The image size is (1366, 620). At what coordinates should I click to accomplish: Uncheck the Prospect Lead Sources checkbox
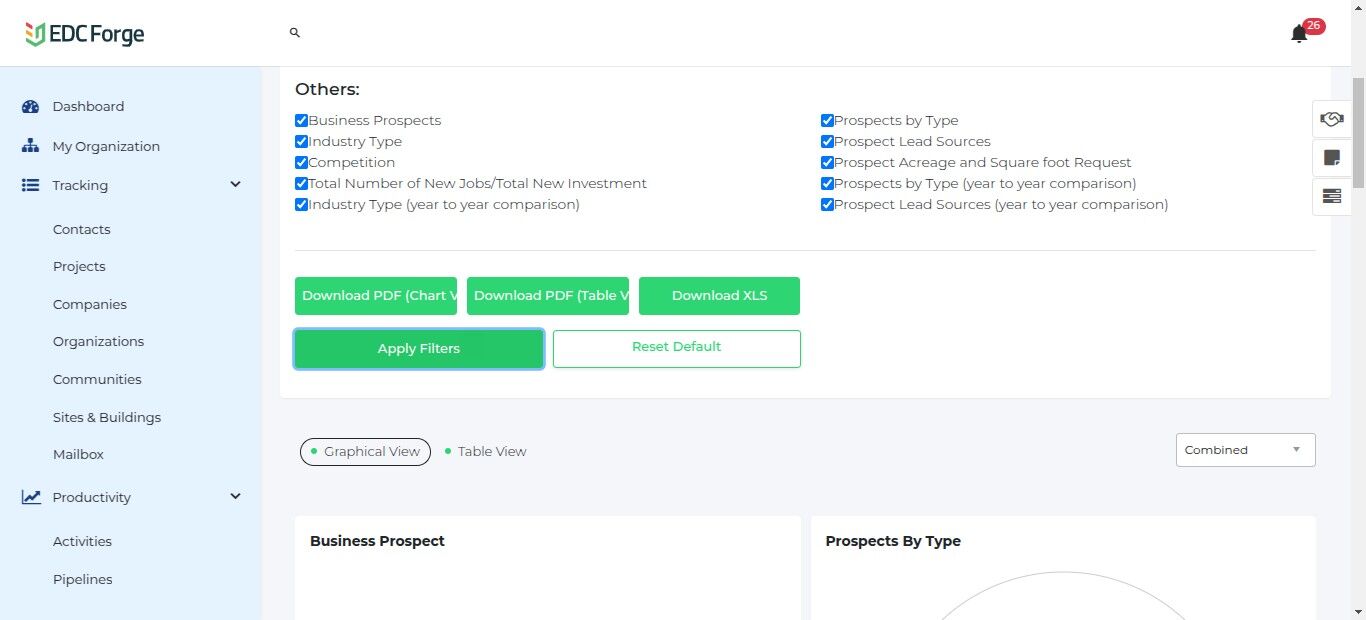pyautogui.click(x=827, y=141)
